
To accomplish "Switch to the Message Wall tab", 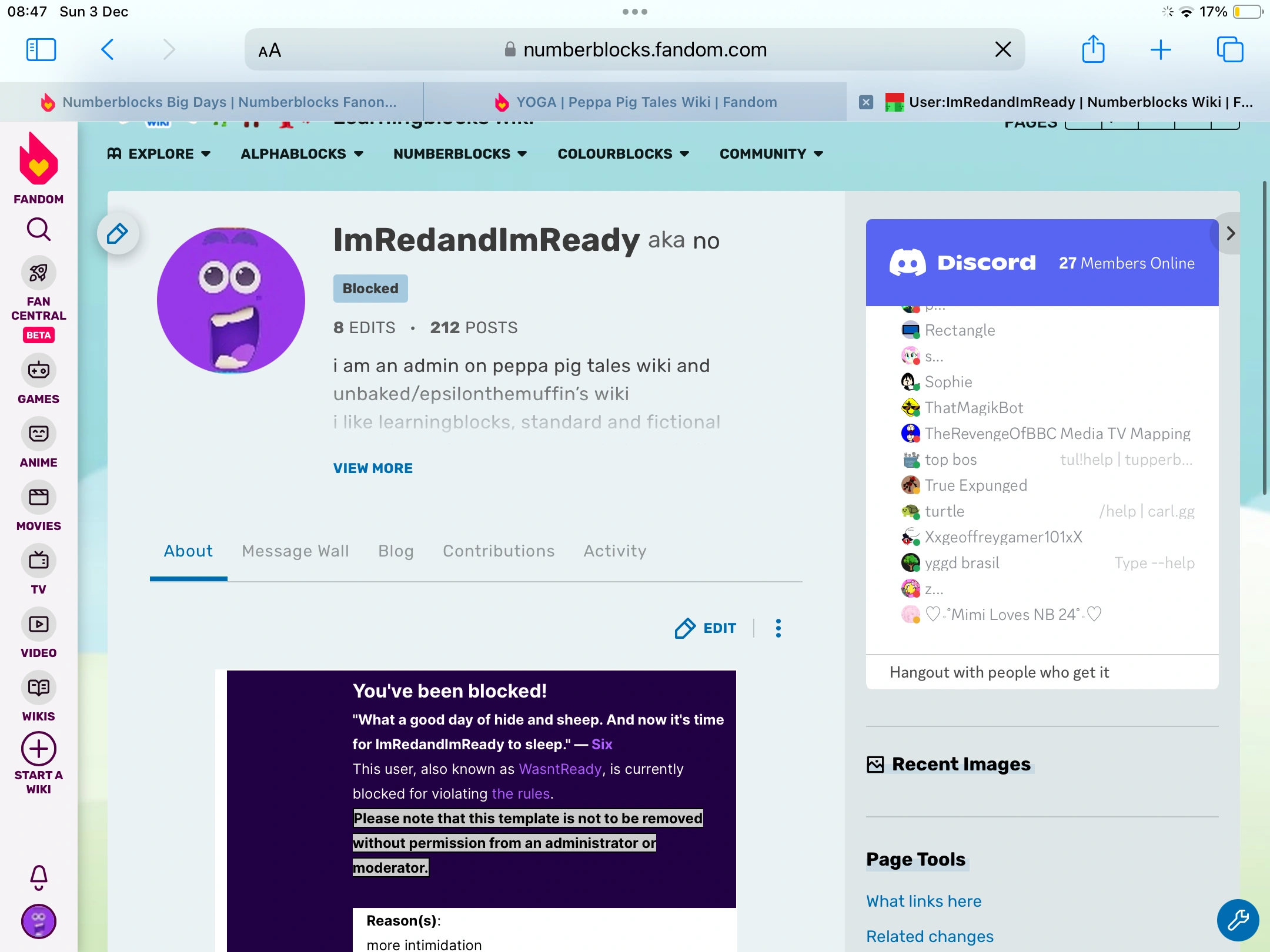I will (295, 551).
